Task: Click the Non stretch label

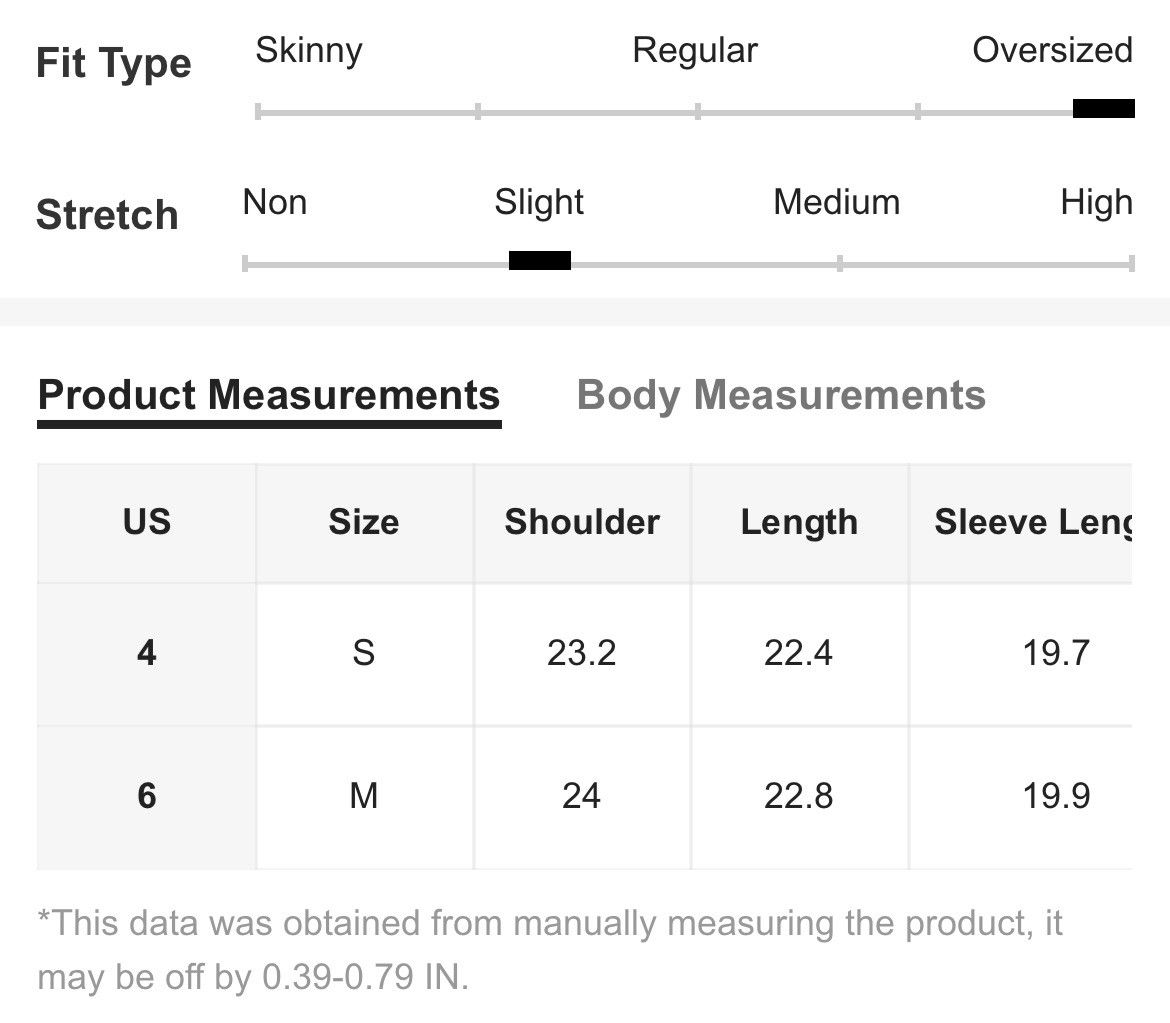Action: point(275,202)
